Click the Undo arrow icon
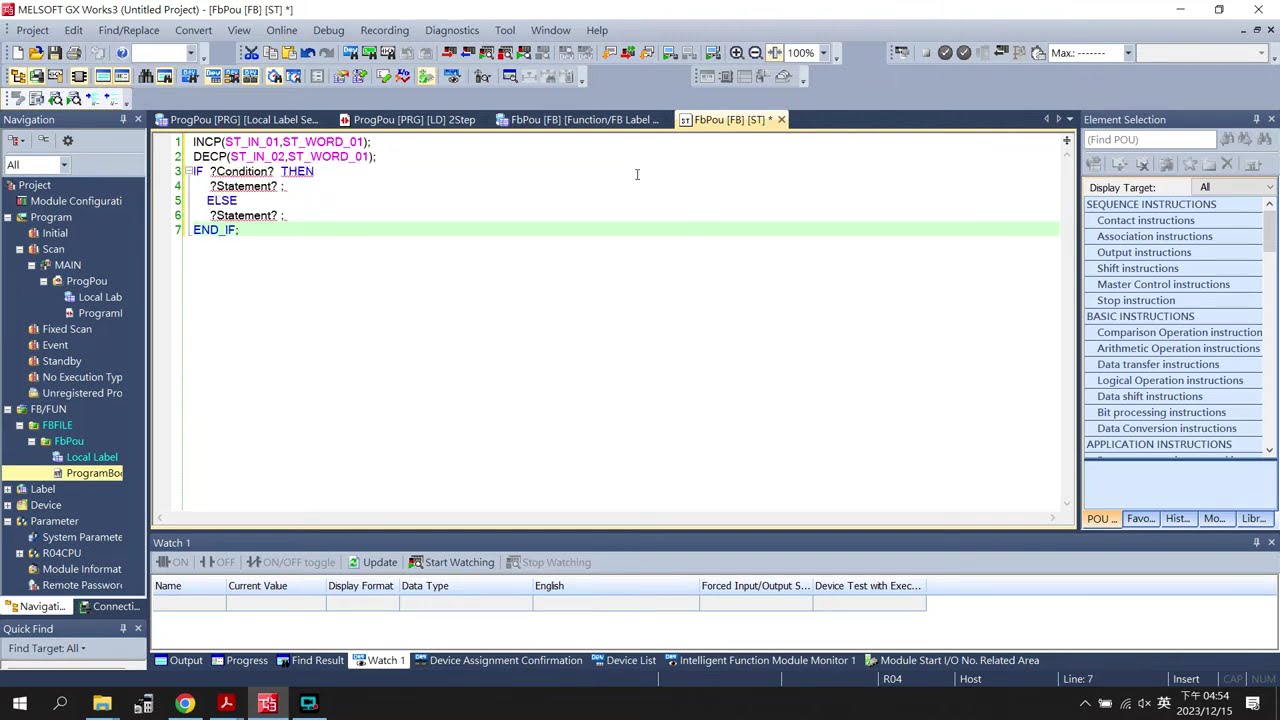Screen dimensions: 1280x720 coord(308,53)
